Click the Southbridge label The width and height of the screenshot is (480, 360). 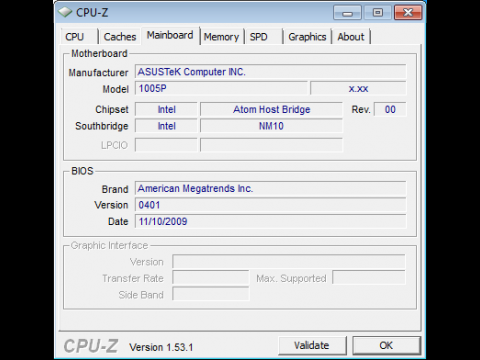coord(102,126)
